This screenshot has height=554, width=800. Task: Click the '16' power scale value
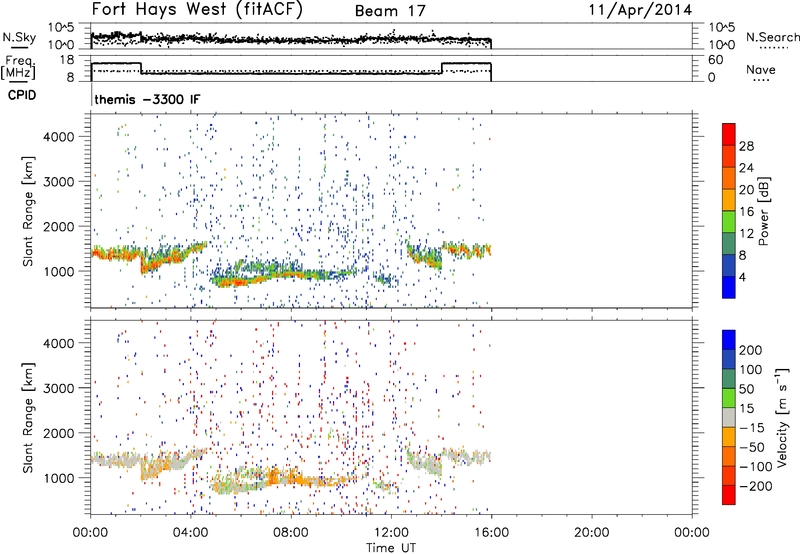point(746,212)
